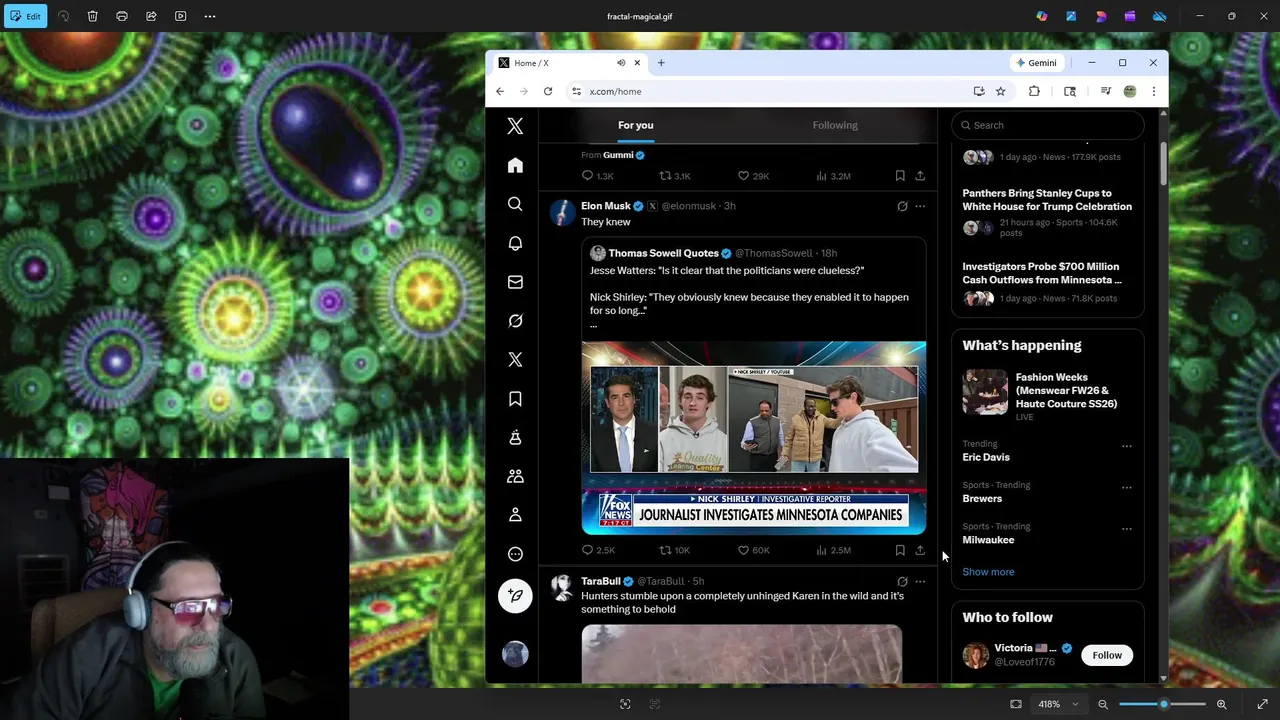Reload the x.com page

tap(548, 91)
